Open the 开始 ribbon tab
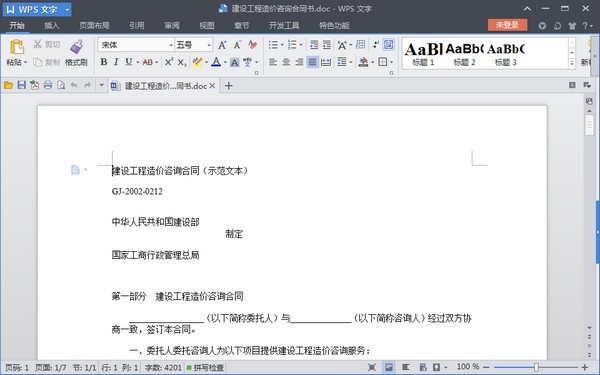This screenshot has width=600, height=375. 17,26
